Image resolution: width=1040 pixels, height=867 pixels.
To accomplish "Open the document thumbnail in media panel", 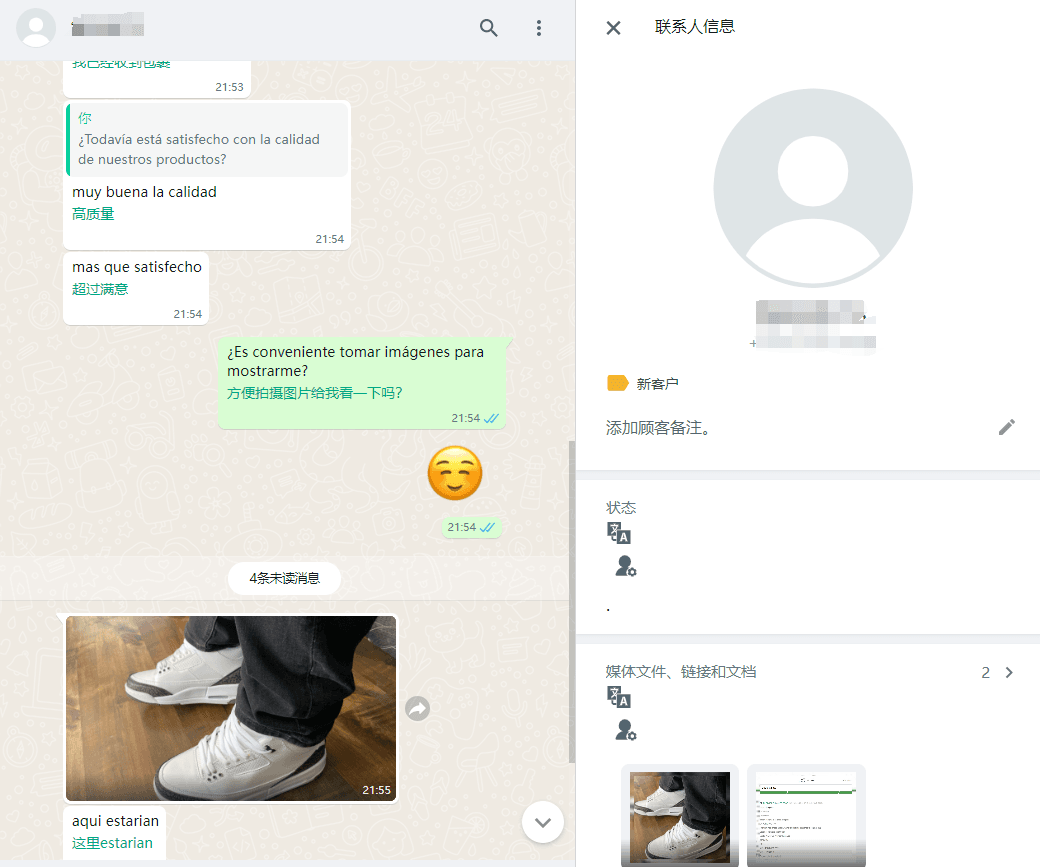I will click(x=806, y=815).
